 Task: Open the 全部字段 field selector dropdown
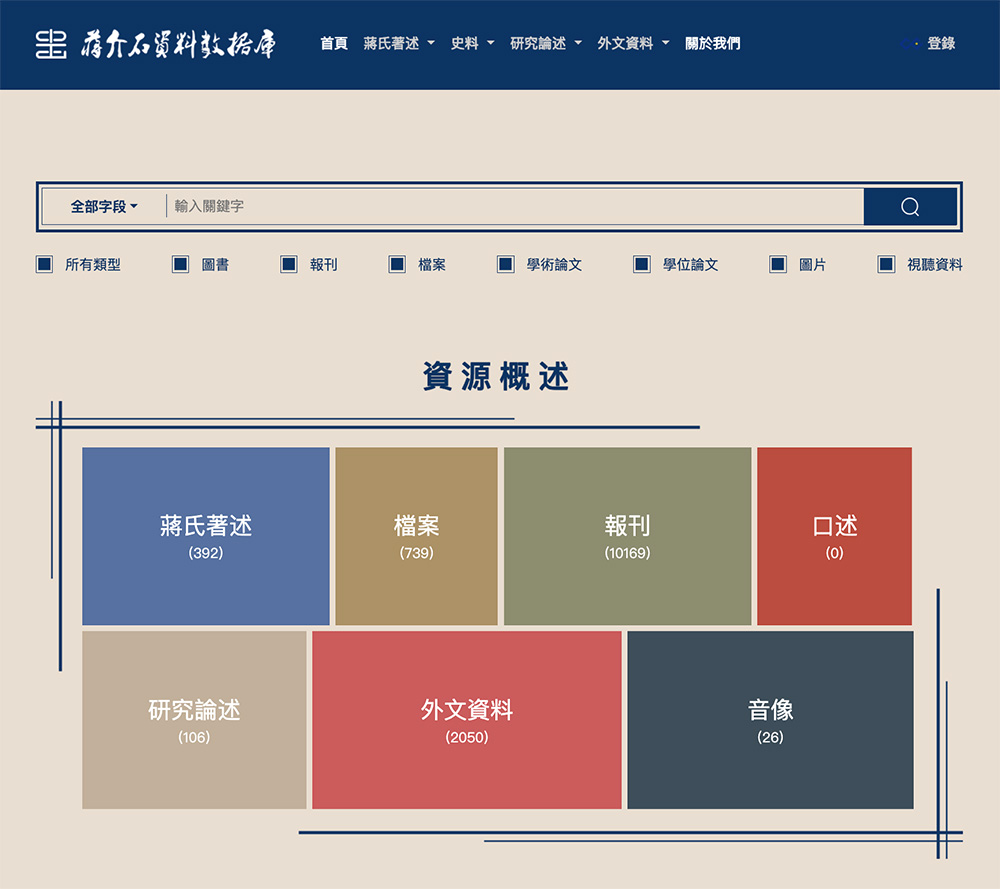98,206
